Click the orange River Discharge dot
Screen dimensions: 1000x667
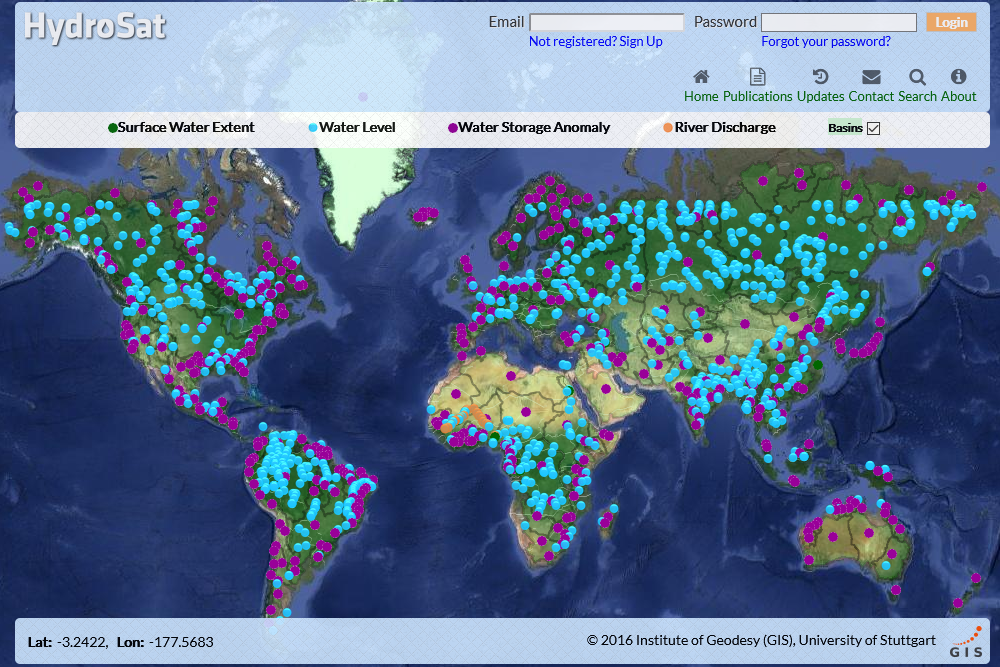tap(668, 128)
